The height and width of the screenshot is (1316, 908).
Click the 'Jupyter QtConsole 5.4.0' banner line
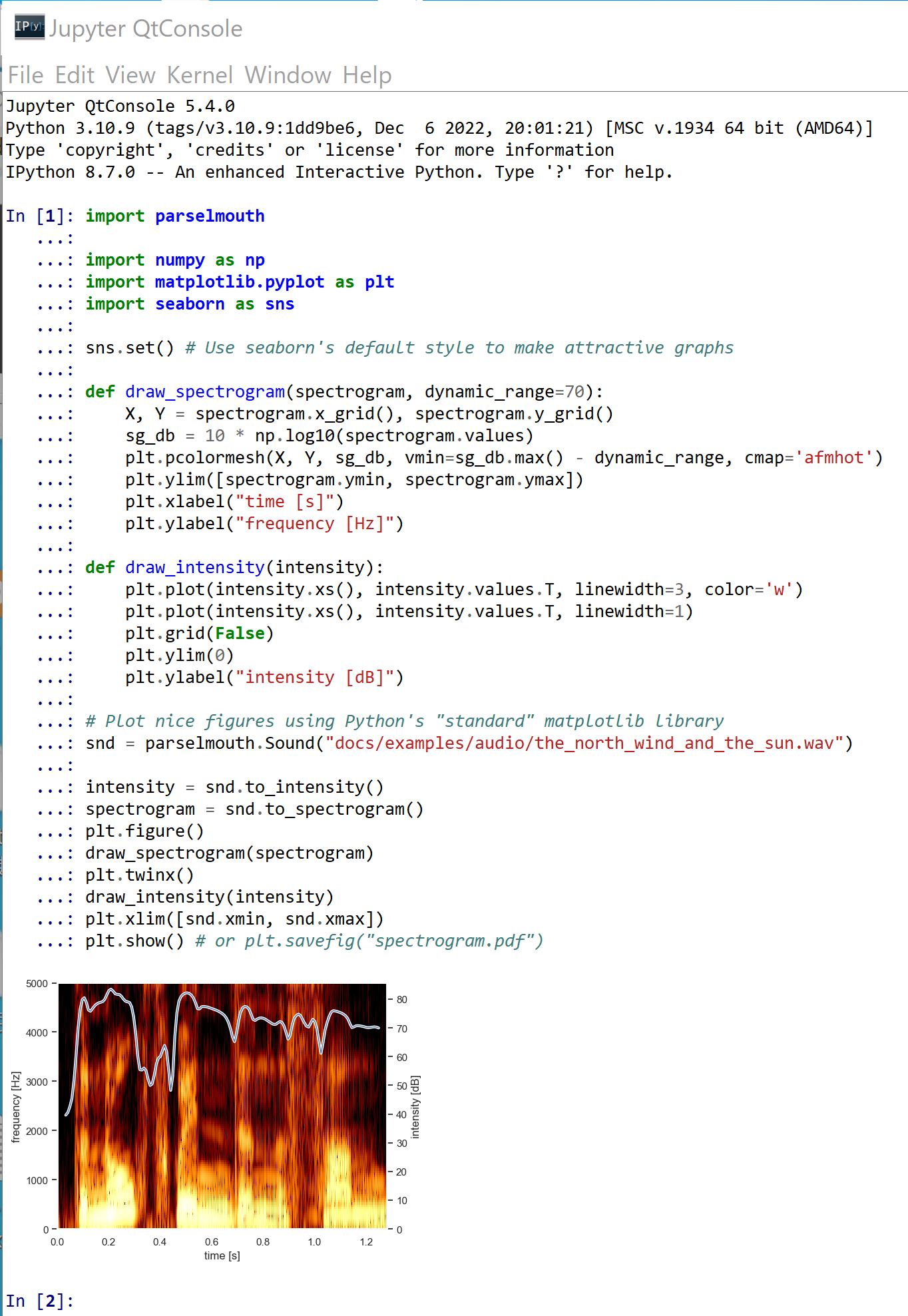[120, 107]
